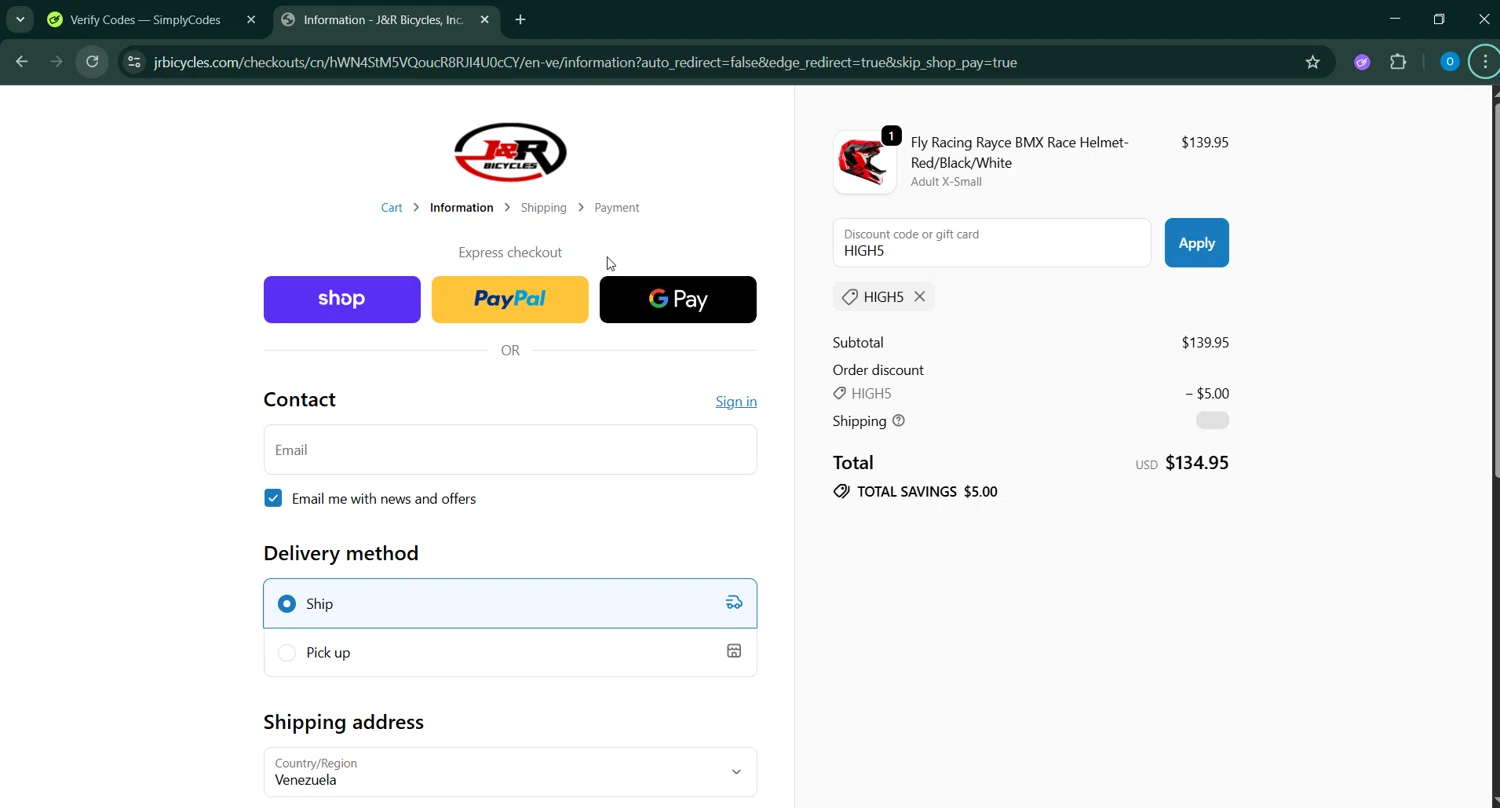1500x808 pixels.
Task: Click the Express checkout label
Action: [510, 253]
